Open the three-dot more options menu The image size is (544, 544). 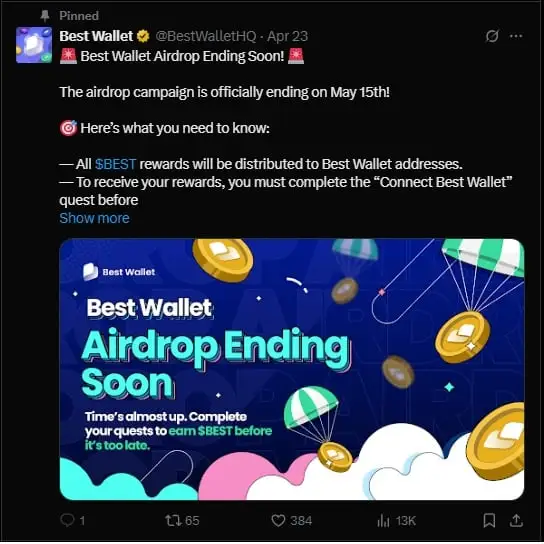coord(516,36)
